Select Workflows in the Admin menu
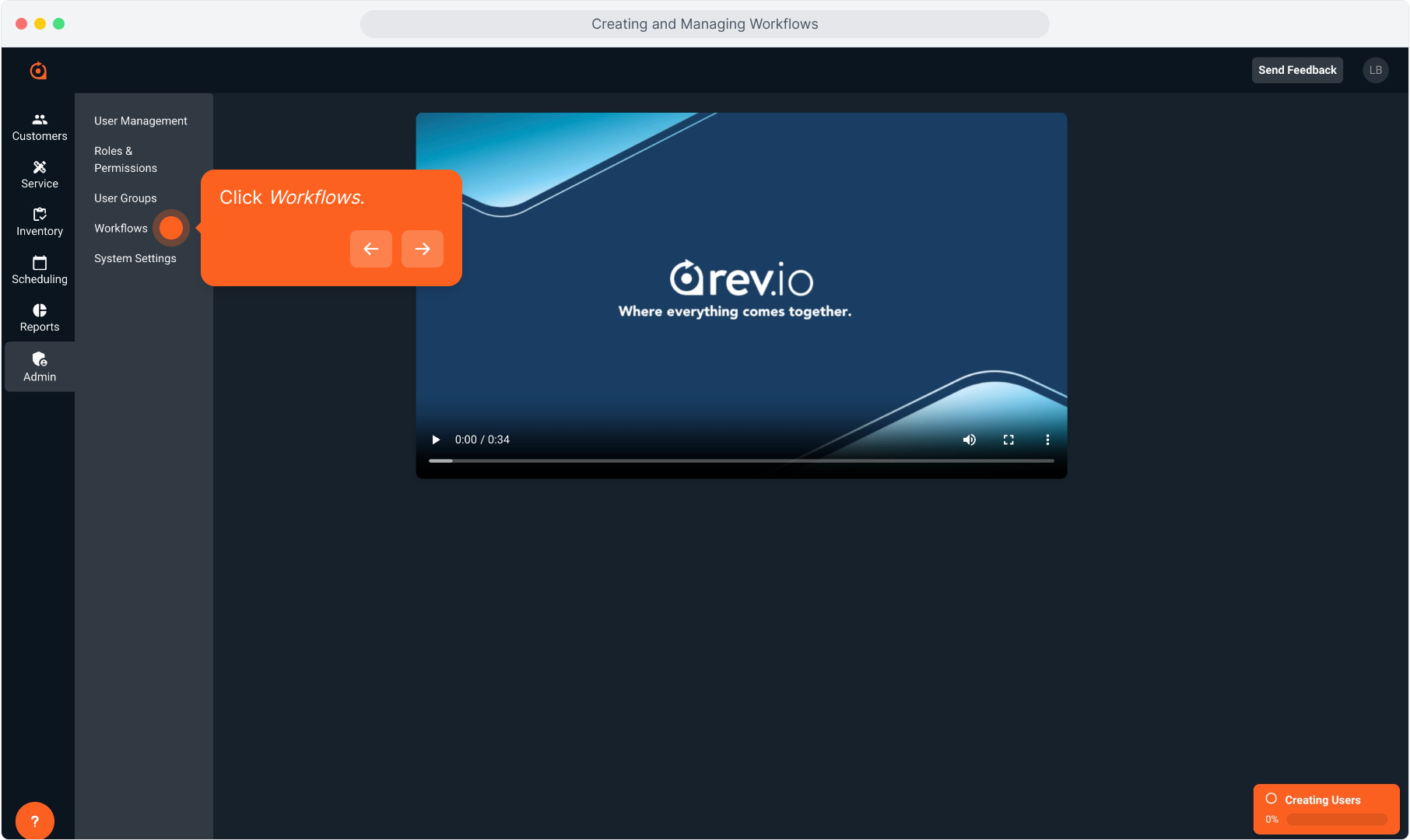Image resolution: width=1410 pixels, height=840 pixels. click(121, 228)
